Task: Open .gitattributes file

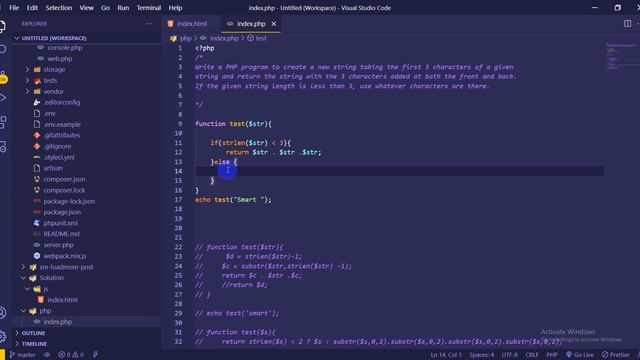Action: (62, 135)
